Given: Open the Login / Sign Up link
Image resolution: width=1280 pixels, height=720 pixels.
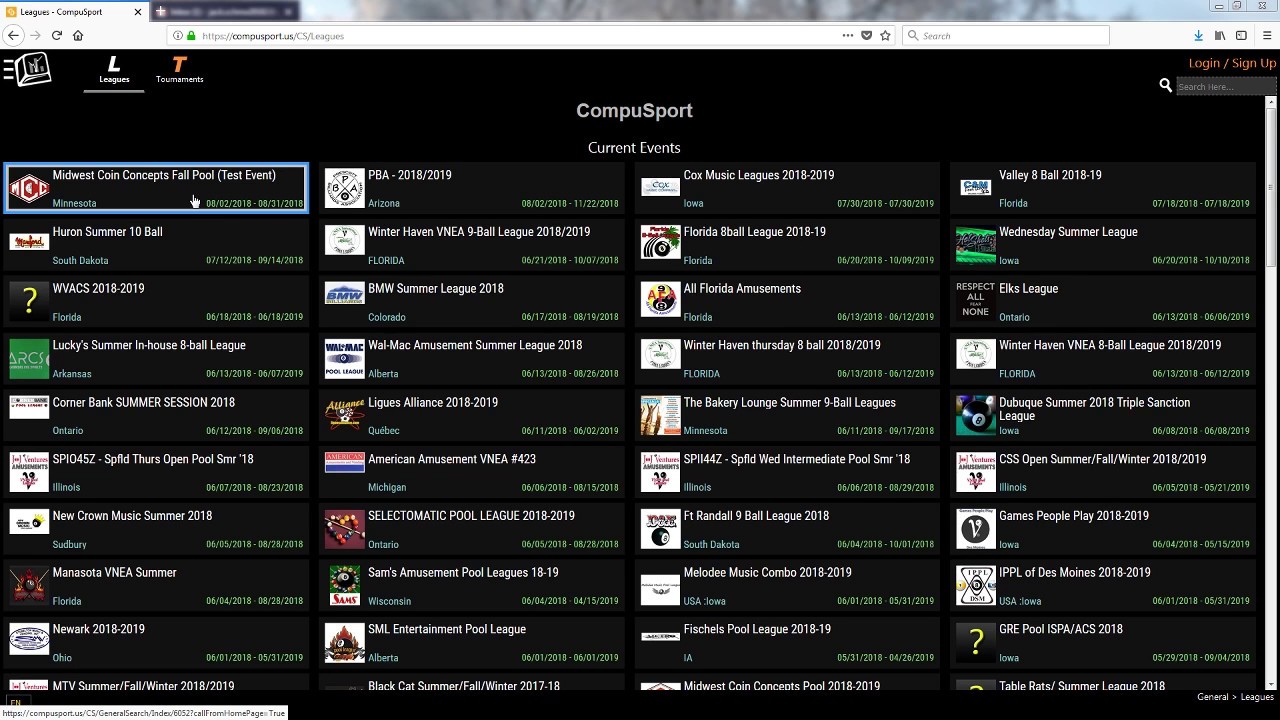Looking at the screenshot, I should (x=1232, y=63).
